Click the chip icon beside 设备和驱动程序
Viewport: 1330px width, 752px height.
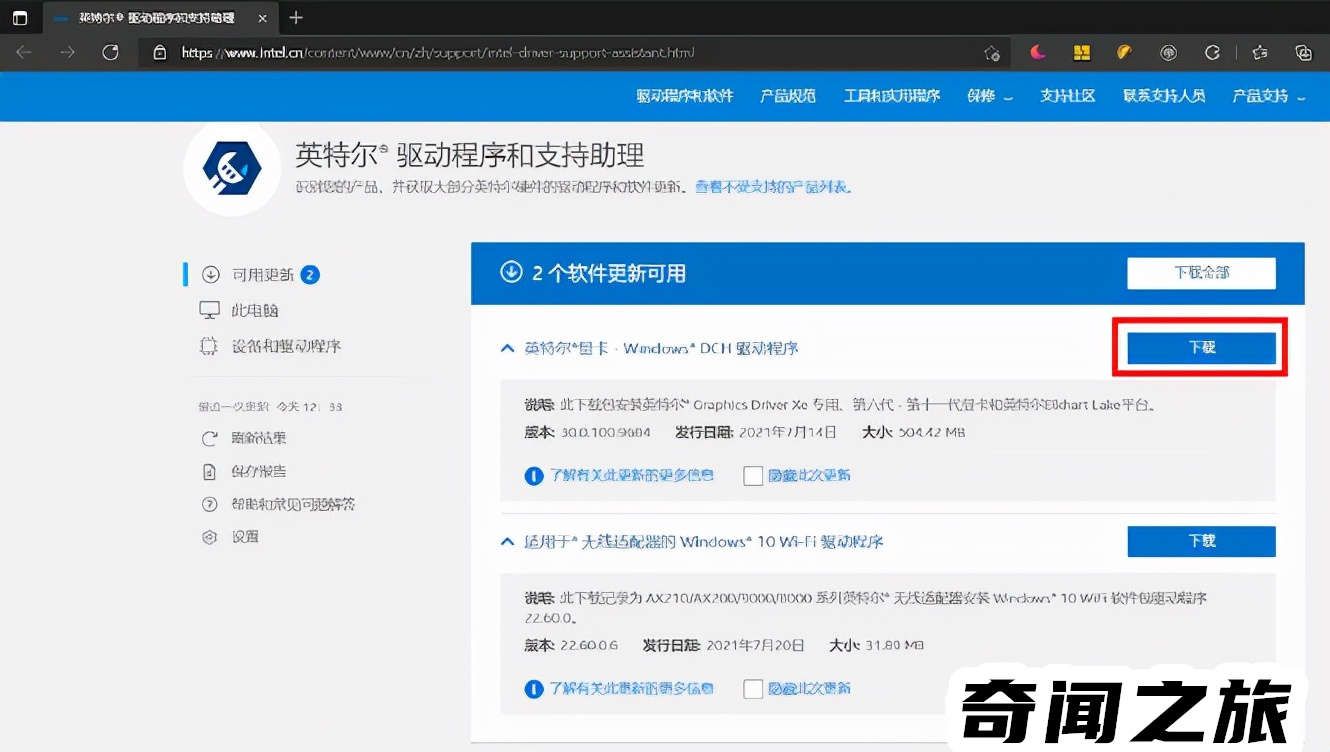(x=210, y=346)
